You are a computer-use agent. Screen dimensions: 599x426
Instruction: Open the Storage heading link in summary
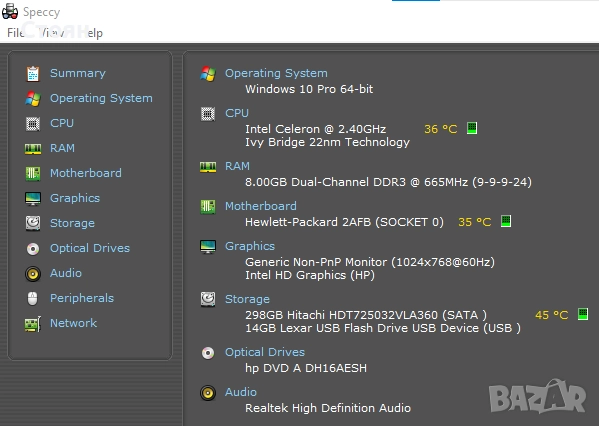tap(247, 299)
